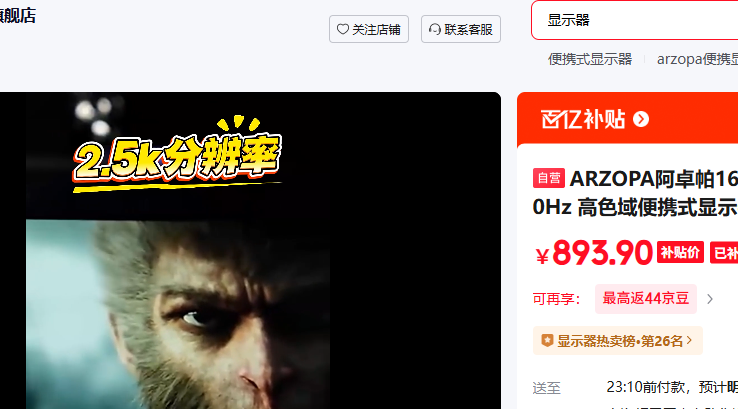Expand the chevron beside 最高返44京豆
This screenshot has width=738, height=409.
click(710, 299)
